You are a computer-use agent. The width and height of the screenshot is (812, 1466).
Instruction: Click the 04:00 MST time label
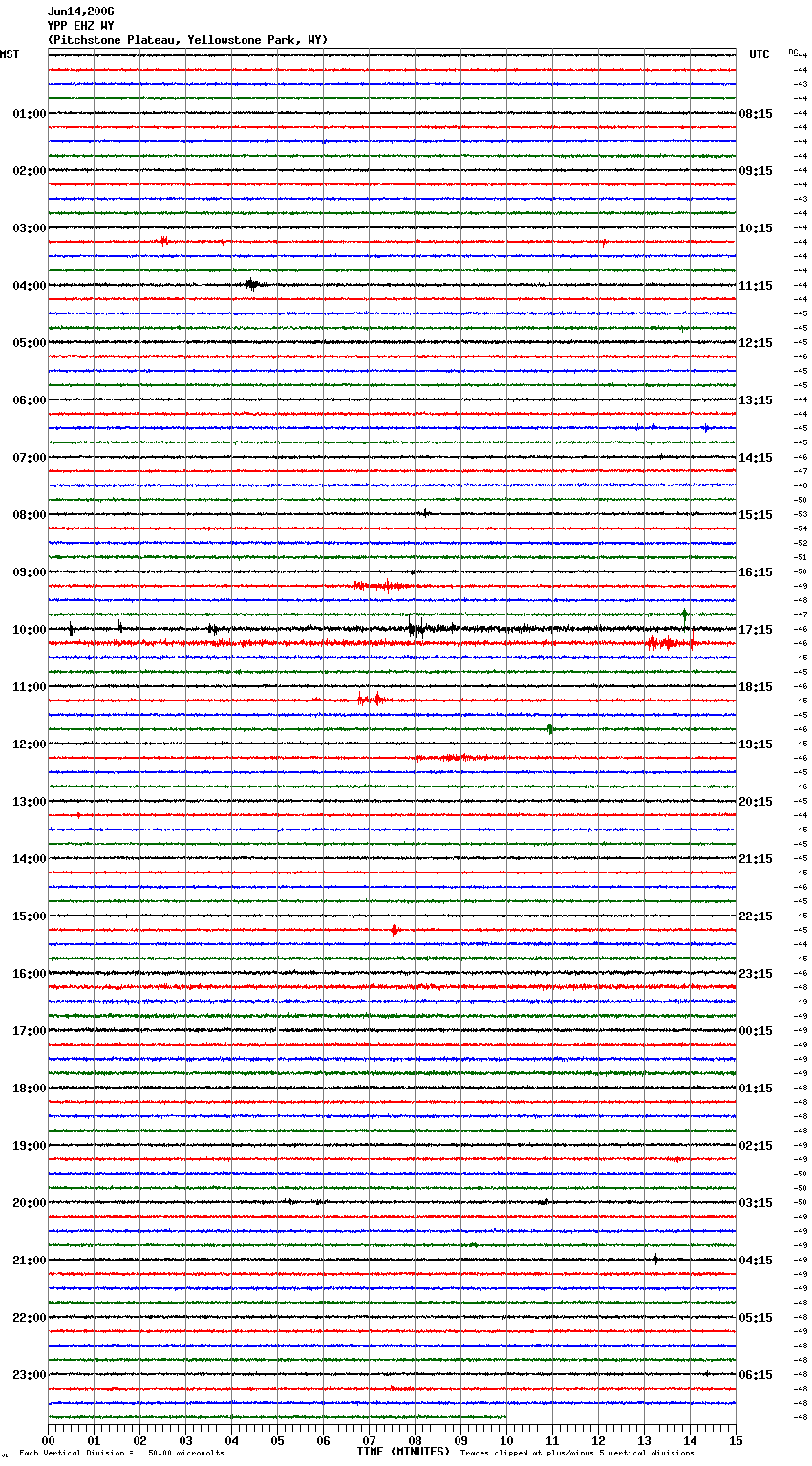(30, 286)
